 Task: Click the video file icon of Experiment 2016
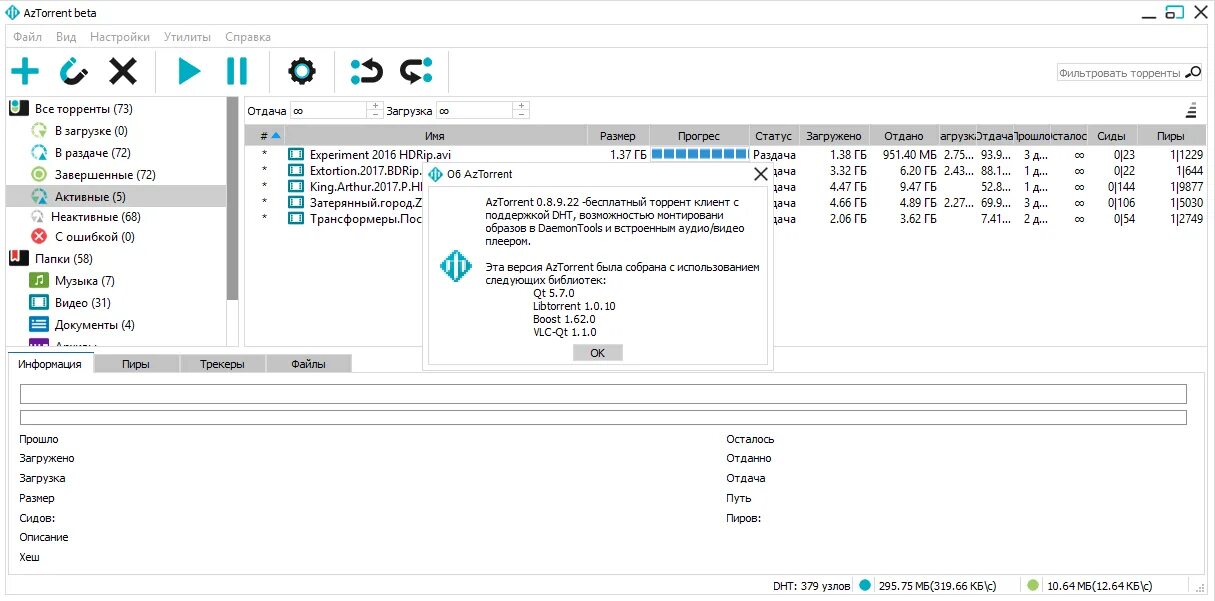click(296, 154)
